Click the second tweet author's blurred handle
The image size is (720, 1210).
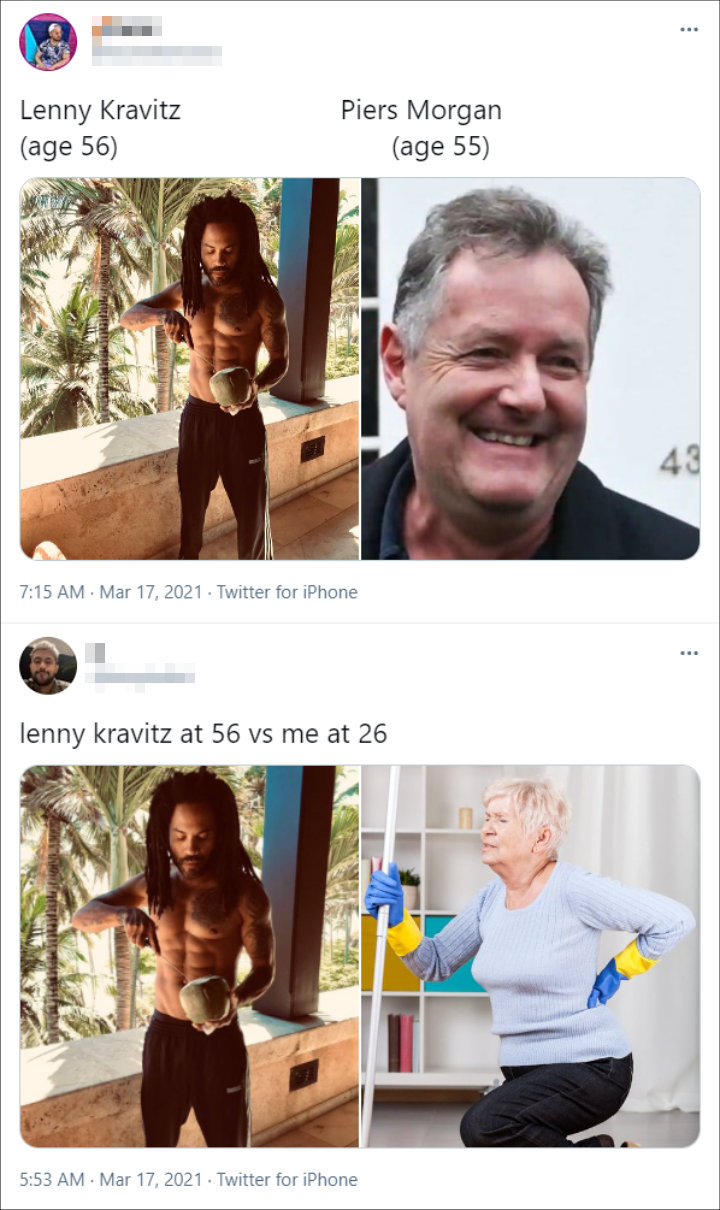tap(140, 678)
